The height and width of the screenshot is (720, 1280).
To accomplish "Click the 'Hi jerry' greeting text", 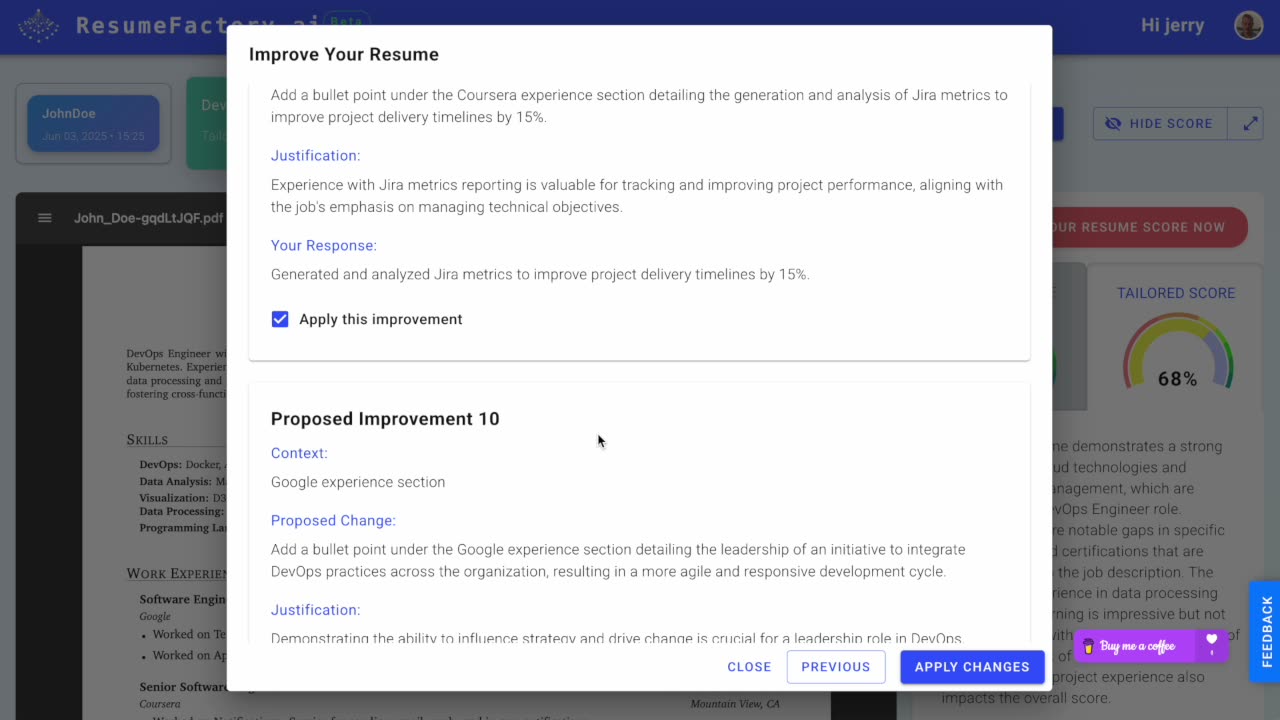I will tap(1173, 25).
